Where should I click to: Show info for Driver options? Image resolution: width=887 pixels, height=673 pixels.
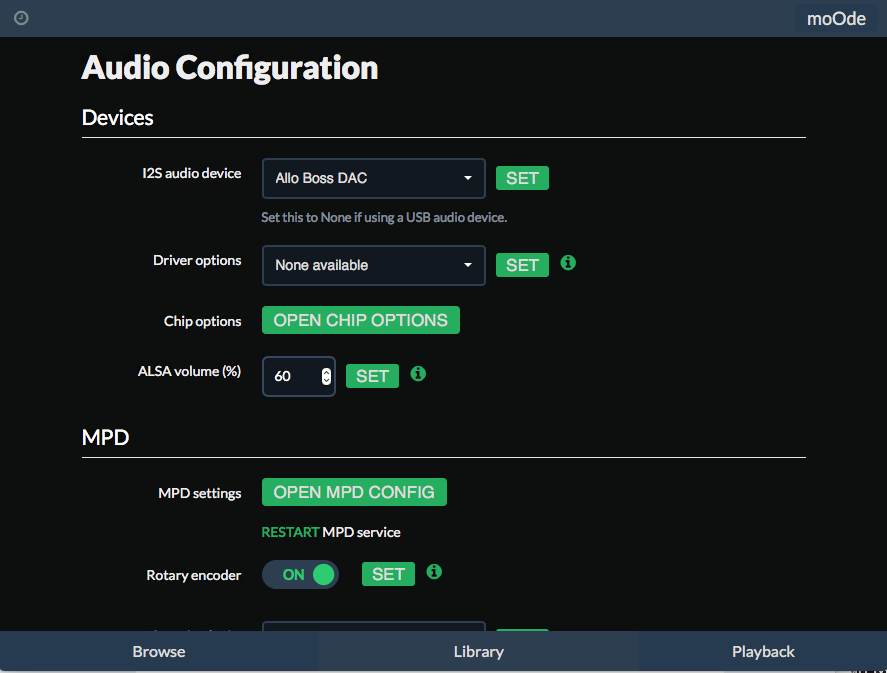pos(568,262)
